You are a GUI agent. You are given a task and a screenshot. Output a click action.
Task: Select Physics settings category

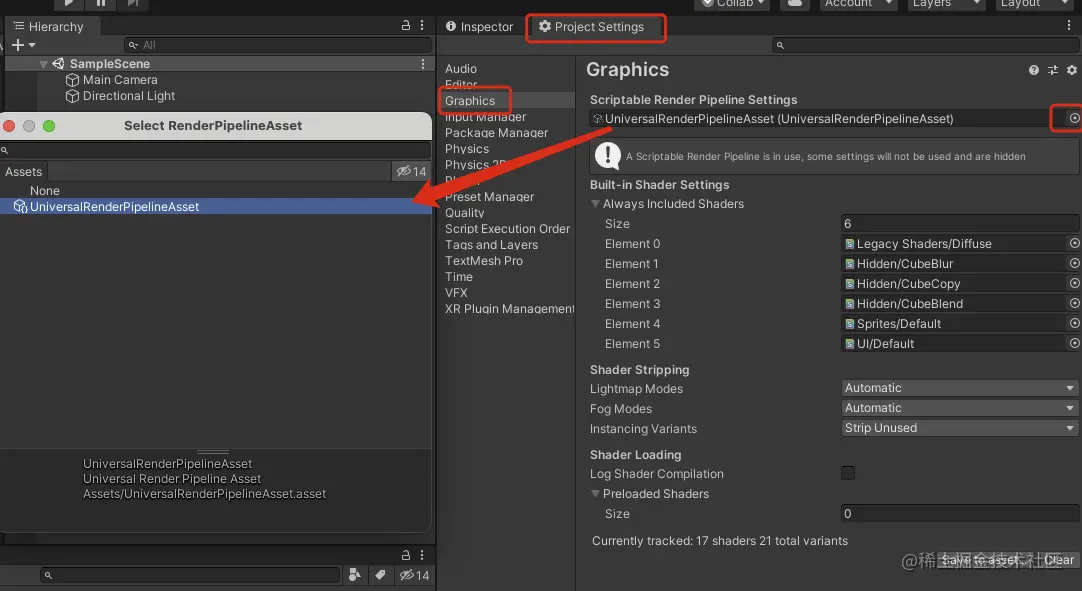[x=467, y=148]
